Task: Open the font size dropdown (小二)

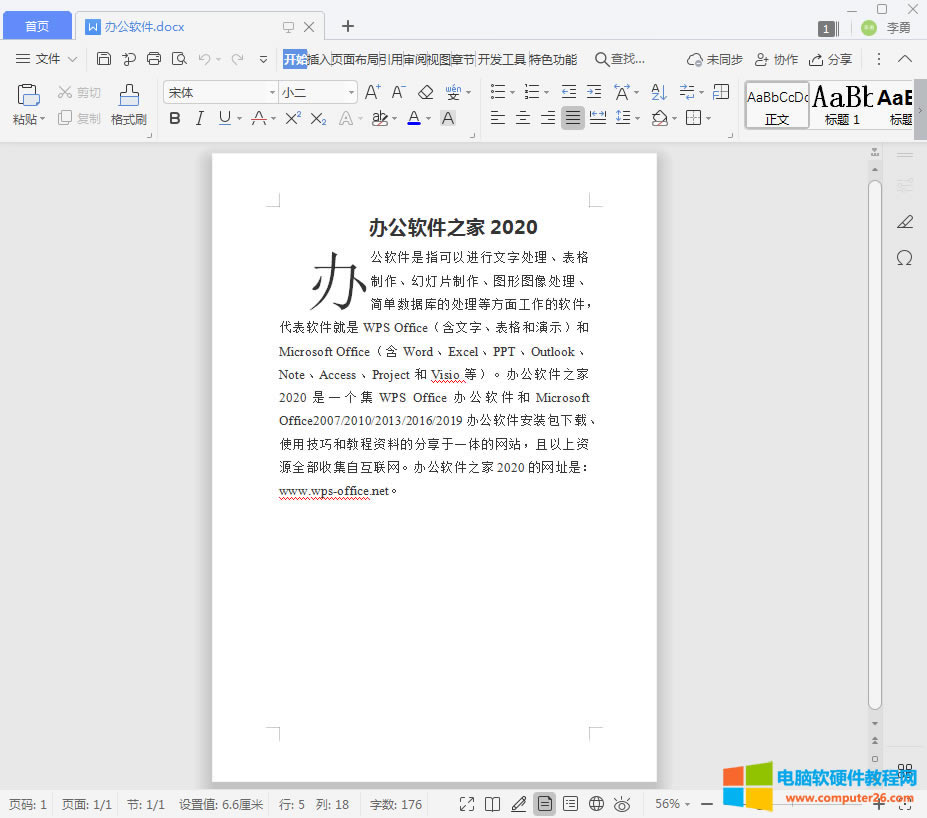Action: [351, 92]
